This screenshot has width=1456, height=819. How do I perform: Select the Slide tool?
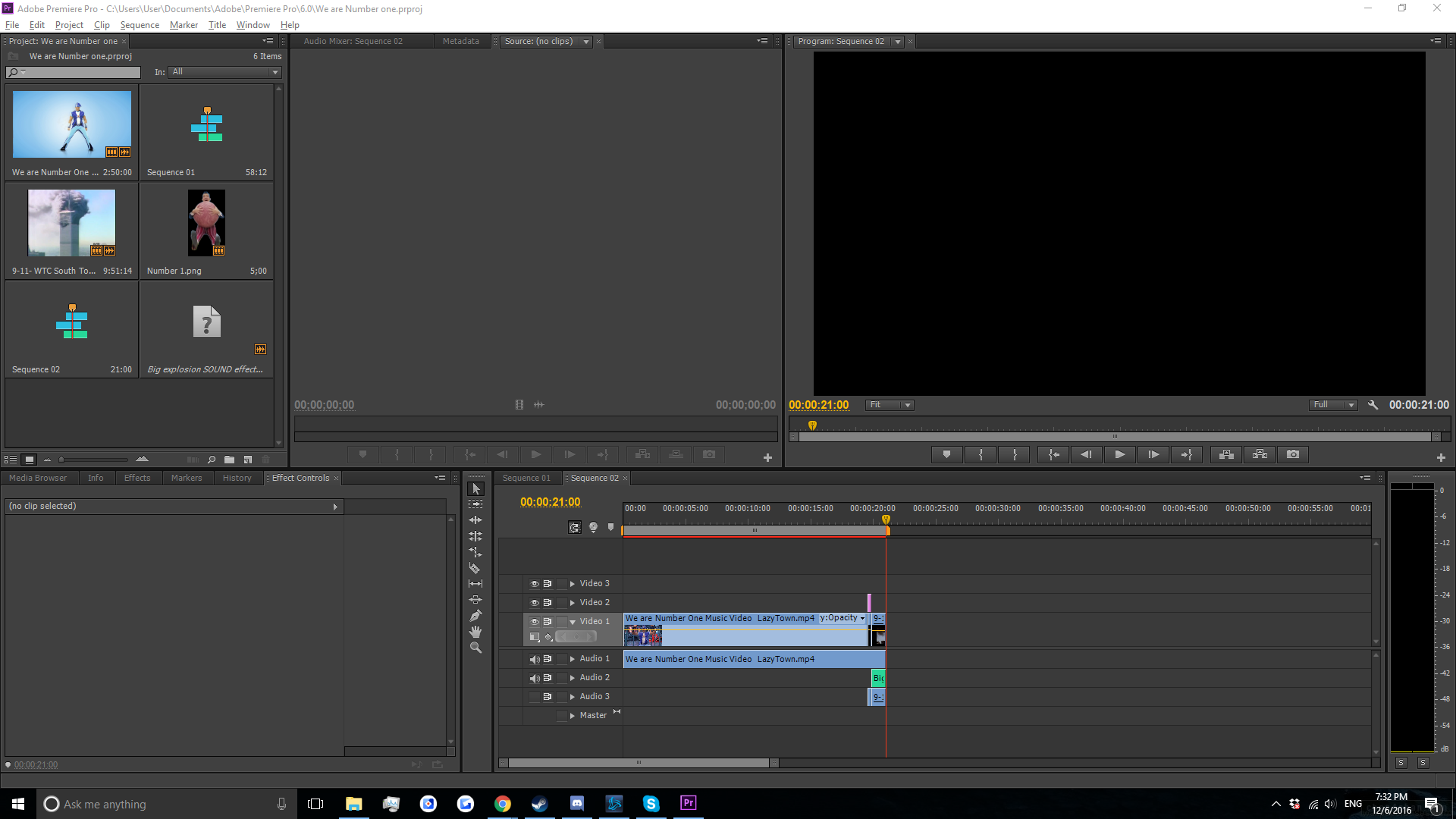pyautogui.click(x=475, y=600)
